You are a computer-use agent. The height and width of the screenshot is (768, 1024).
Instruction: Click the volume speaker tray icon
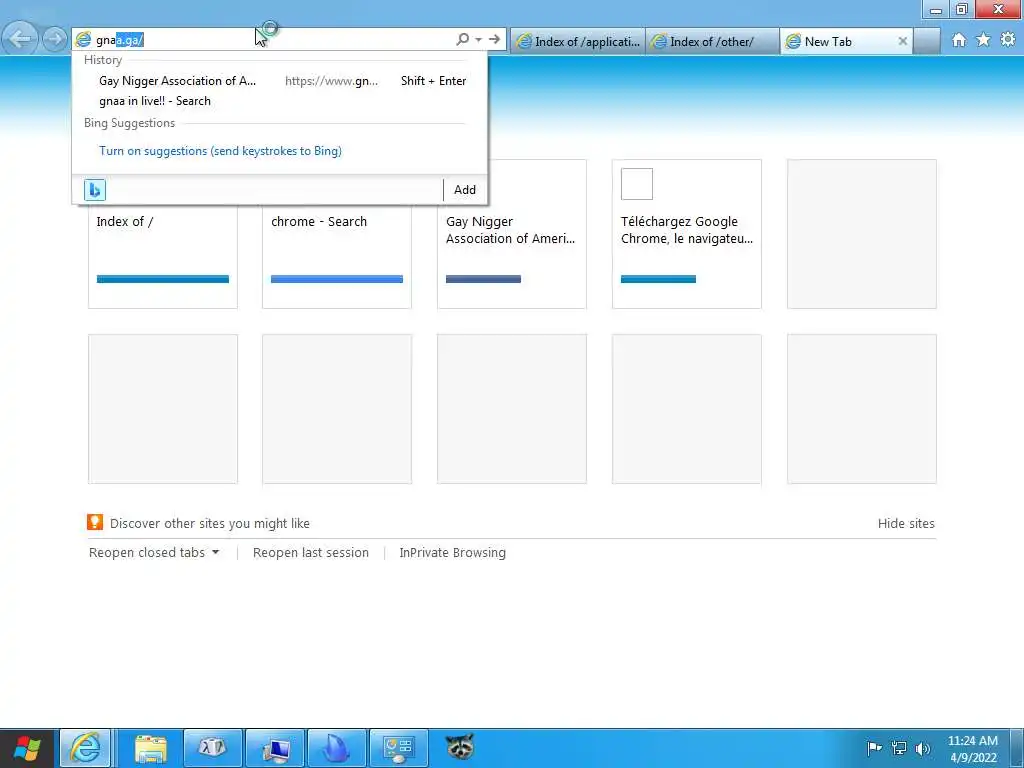[x=923, y=748]
